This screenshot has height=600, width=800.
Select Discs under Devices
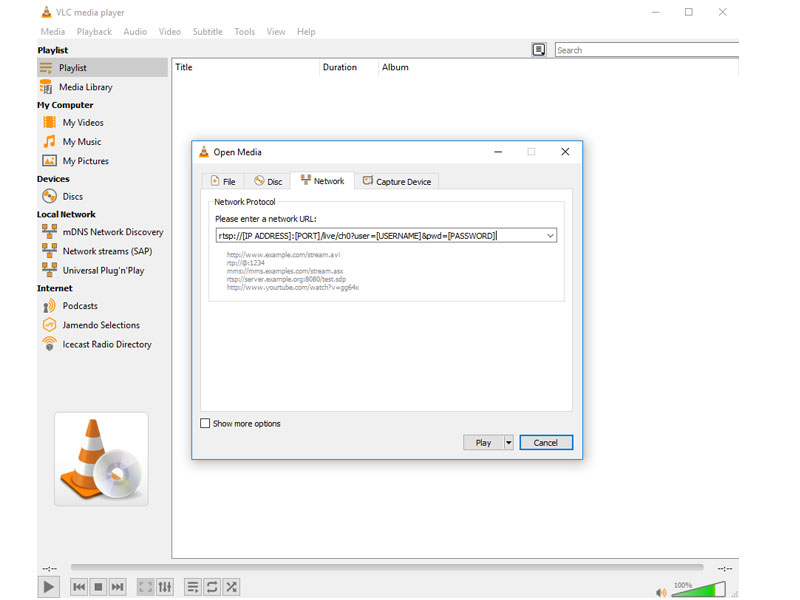(x=72, y=196)
